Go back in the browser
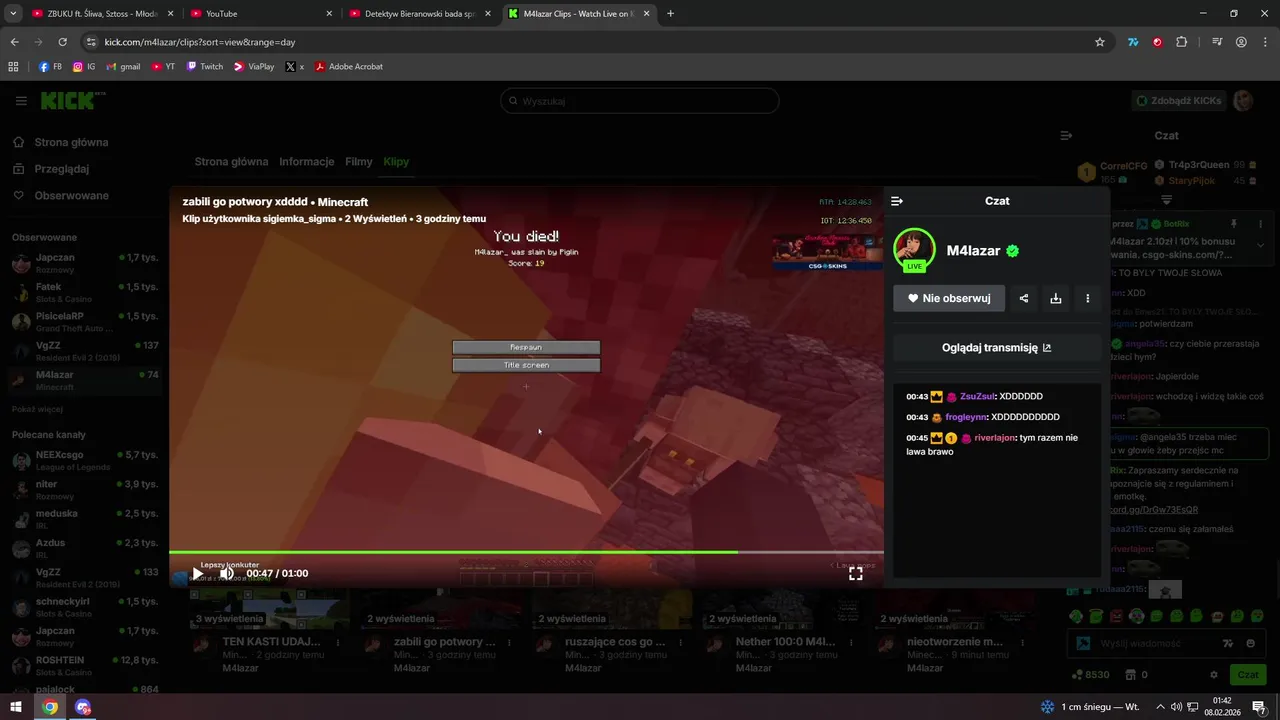1280x720 pixels. (14, 42)
